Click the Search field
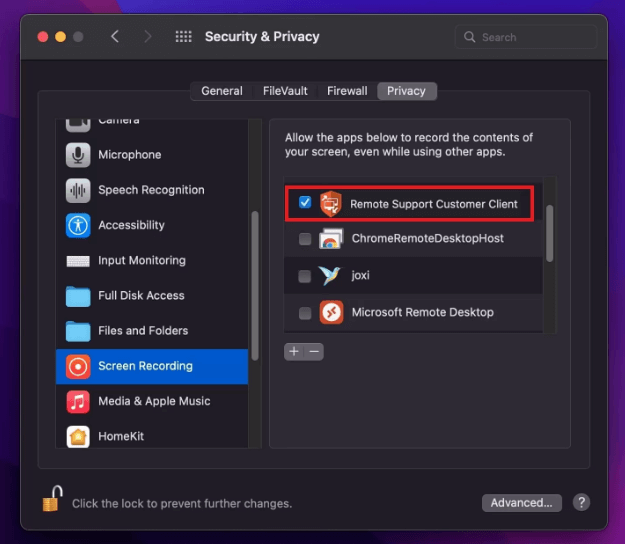625x544 pixels. pyautogui.click(x=530, y=37)
